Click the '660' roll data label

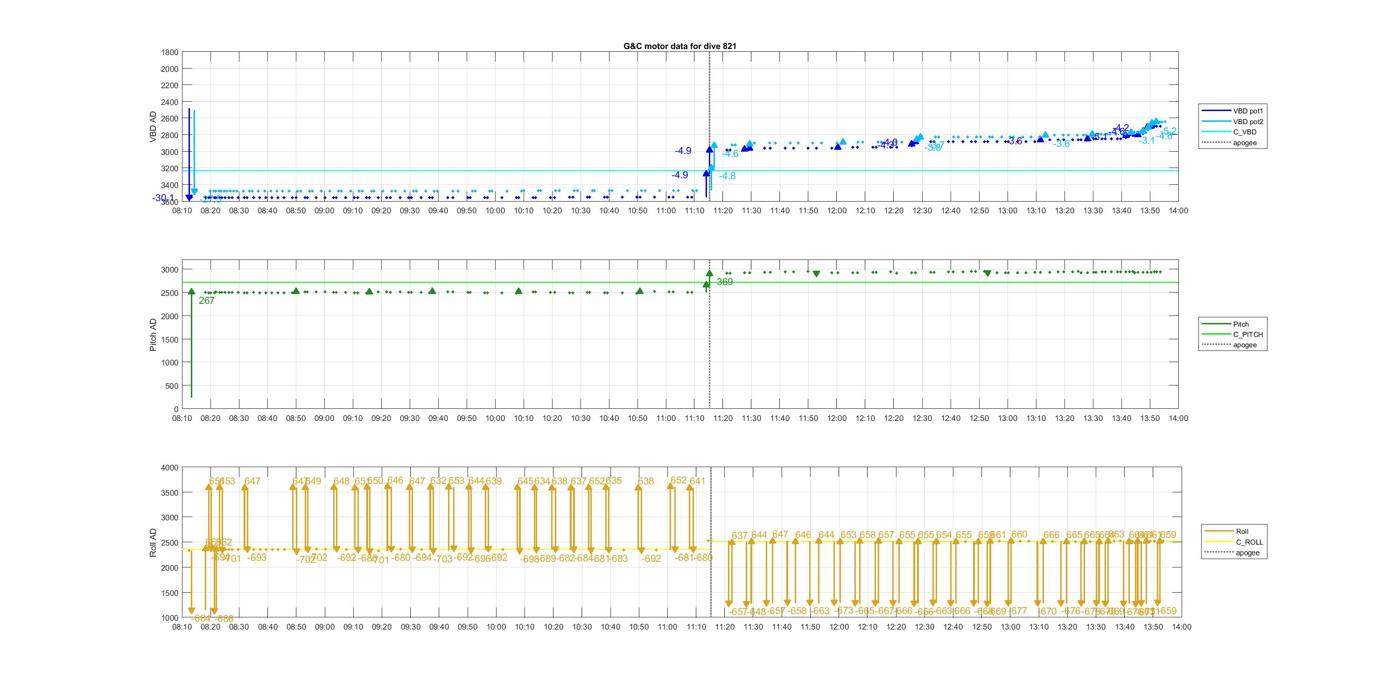tap(1019, 535)
